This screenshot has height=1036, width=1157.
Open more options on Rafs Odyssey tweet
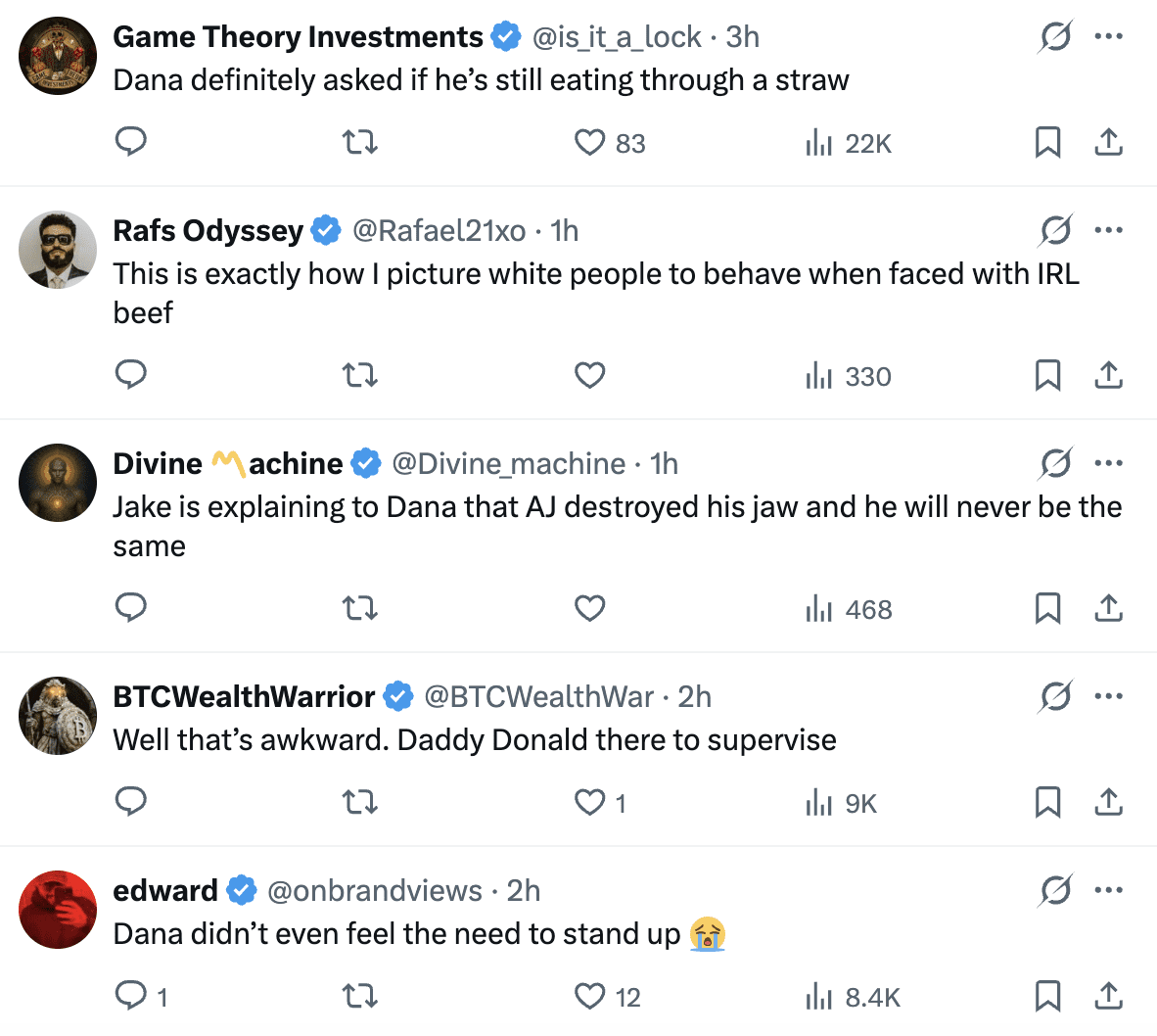point(1108,231)
